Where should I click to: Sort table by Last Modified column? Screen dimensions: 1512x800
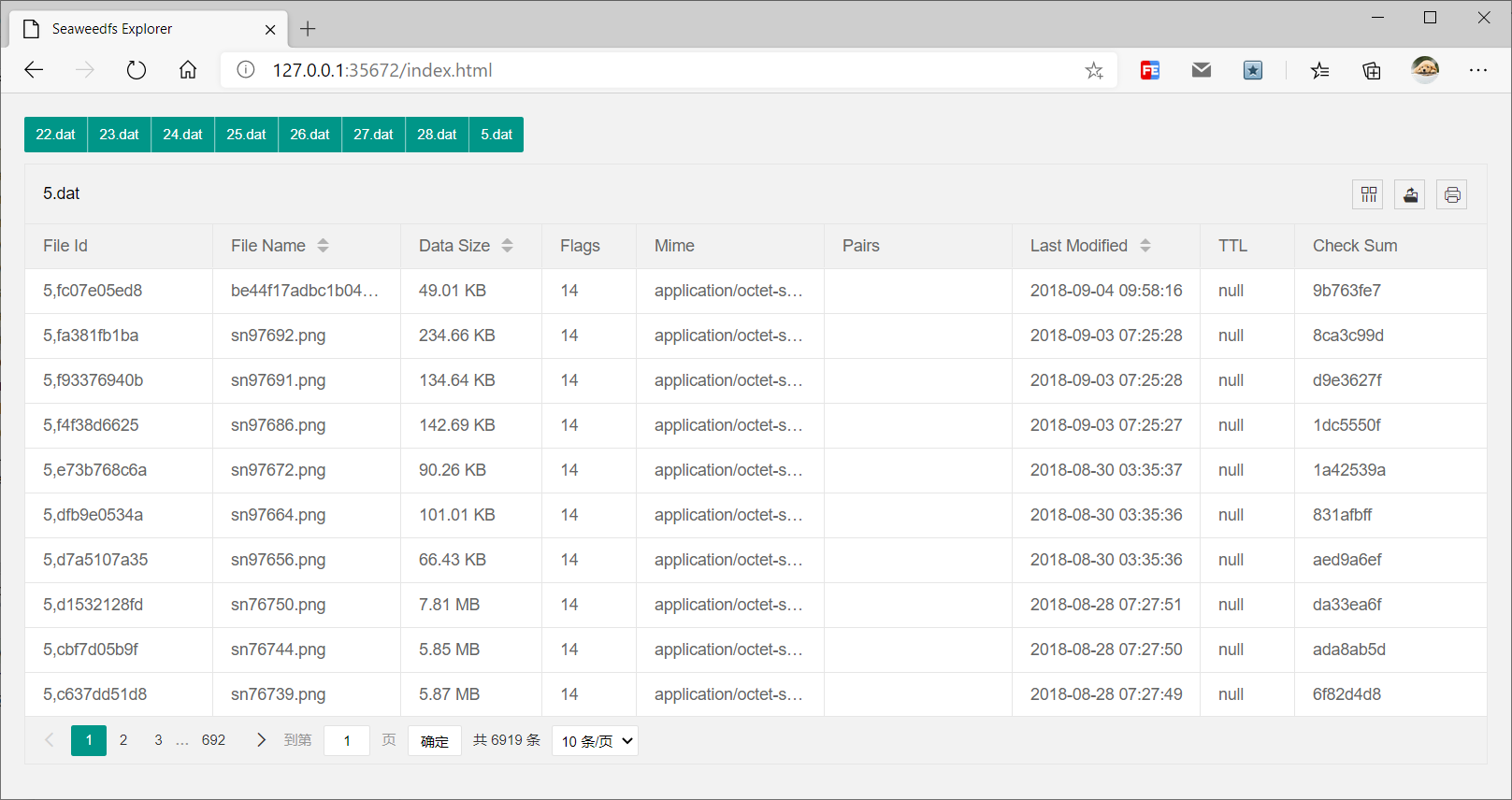tap(1145, 246)
